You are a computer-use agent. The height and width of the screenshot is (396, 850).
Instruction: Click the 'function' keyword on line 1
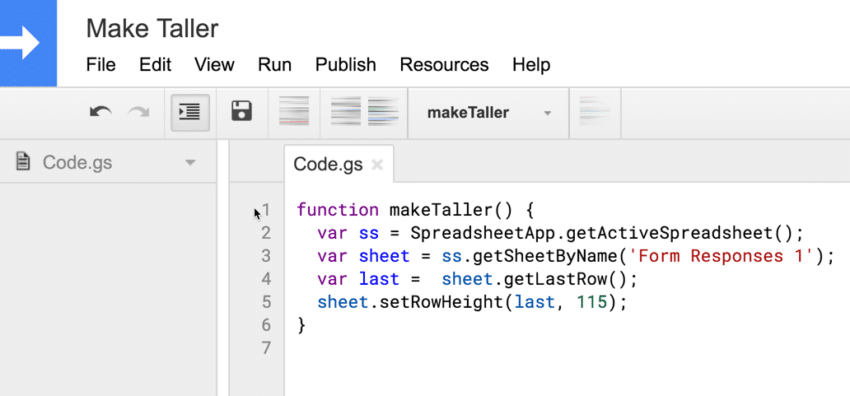point(338,210)
